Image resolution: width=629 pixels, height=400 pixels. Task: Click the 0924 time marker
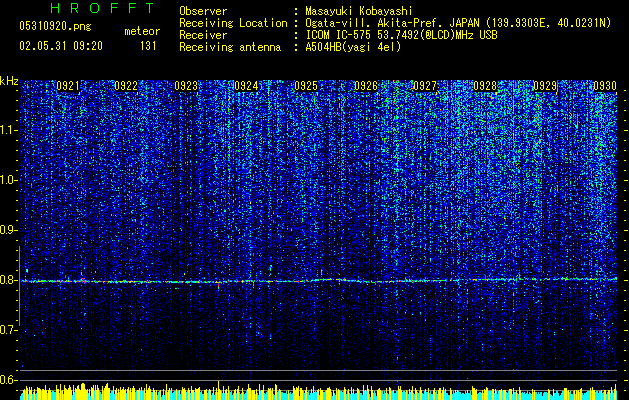coord(246,86)
